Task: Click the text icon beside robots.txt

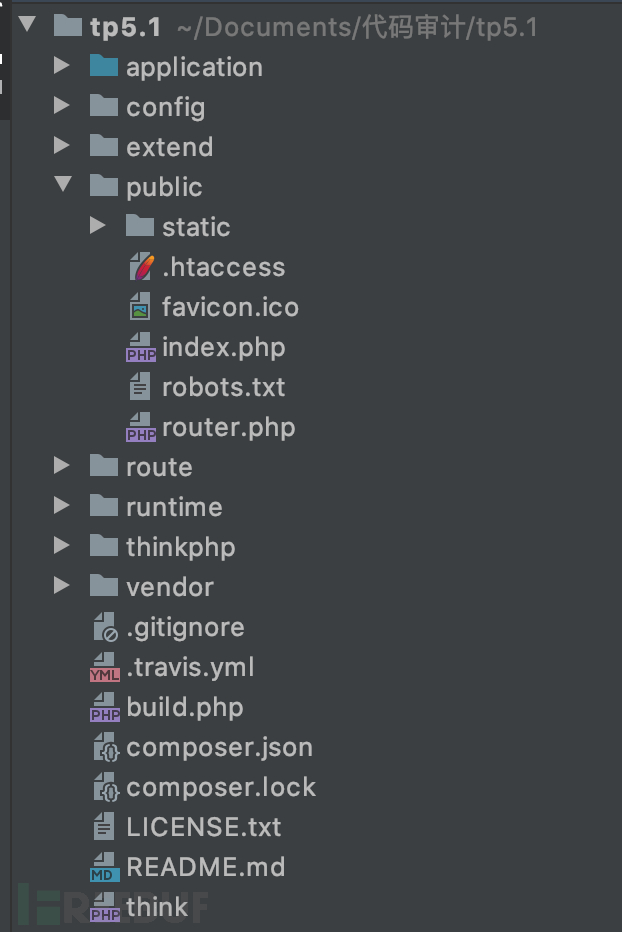Action: point(140,387)
